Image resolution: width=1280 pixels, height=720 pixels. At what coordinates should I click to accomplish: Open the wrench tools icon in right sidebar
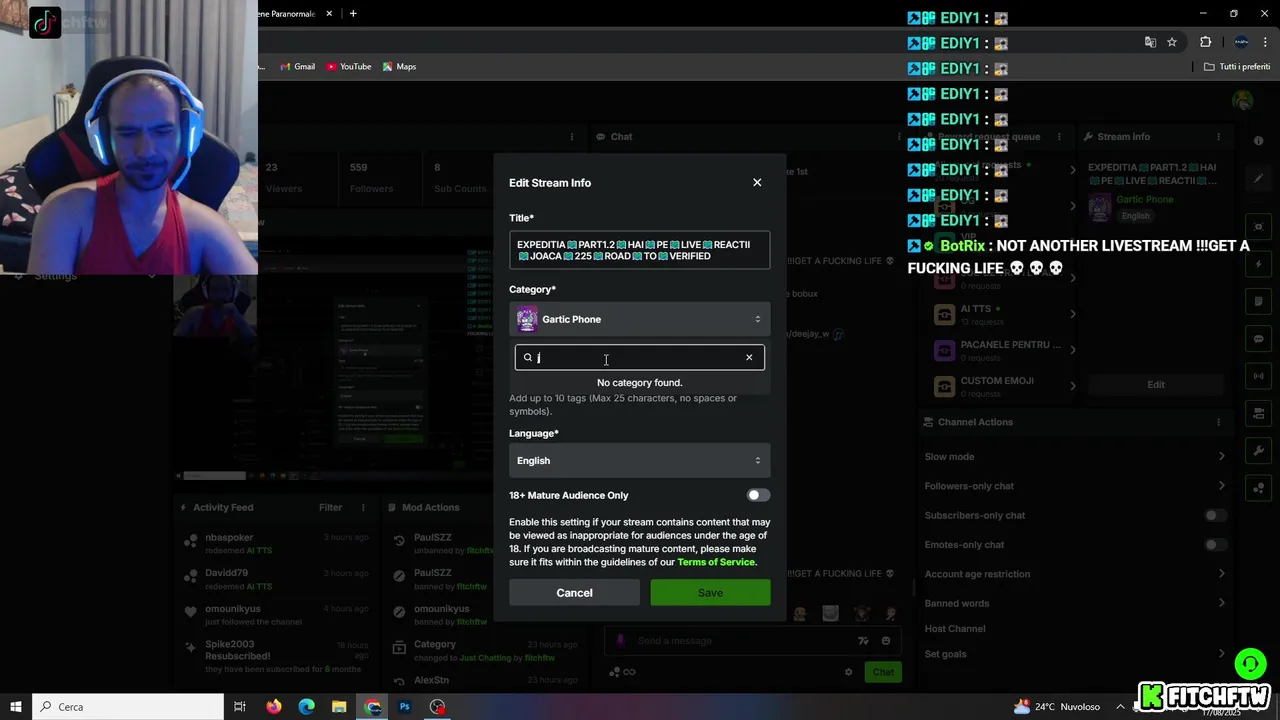click(1259, 451)
